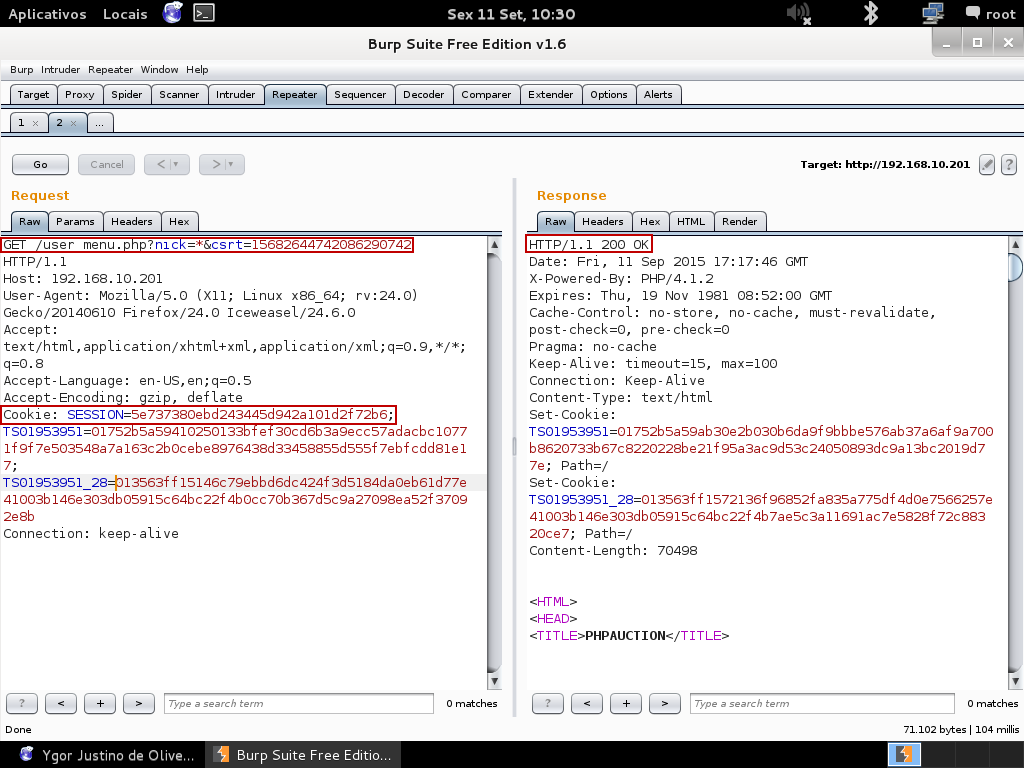Open the forward history dropdown arrow
The image size is (1024, 768).
pos(230,164)
